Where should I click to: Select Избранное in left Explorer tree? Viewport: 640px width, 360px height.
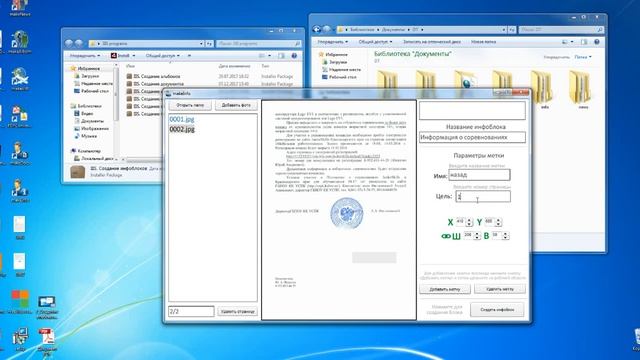pyautogui.click(x=85, y=69)
